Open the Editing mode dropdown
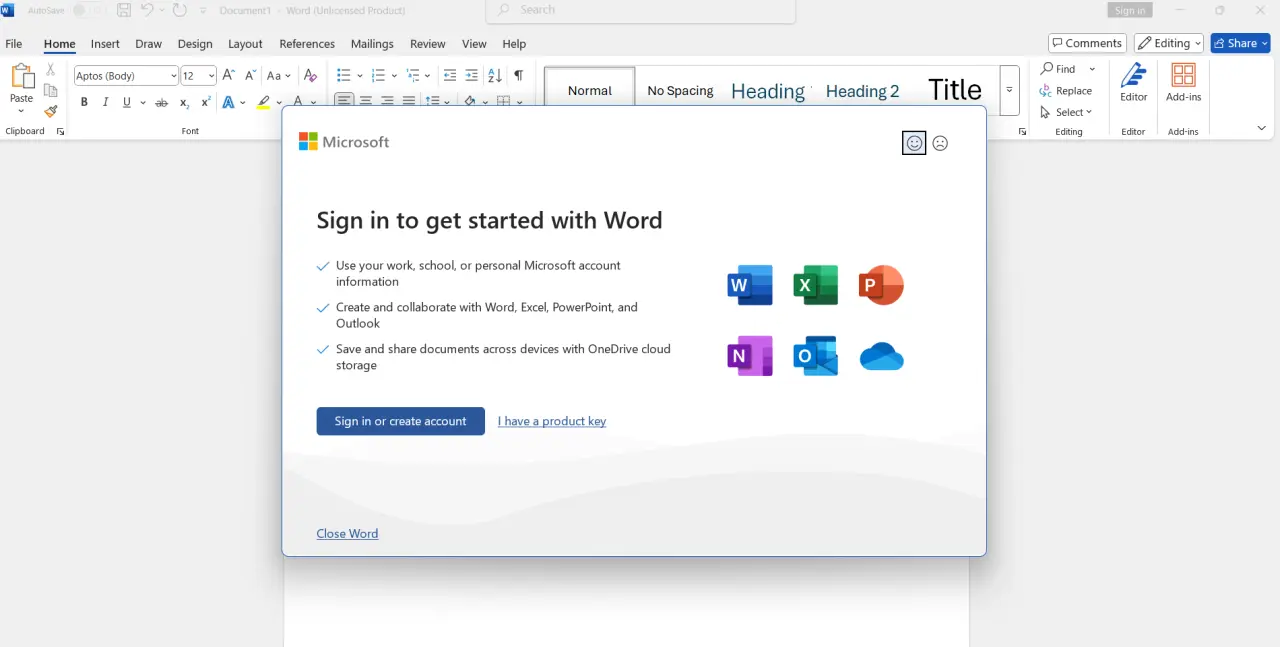 click(1168, 43)
